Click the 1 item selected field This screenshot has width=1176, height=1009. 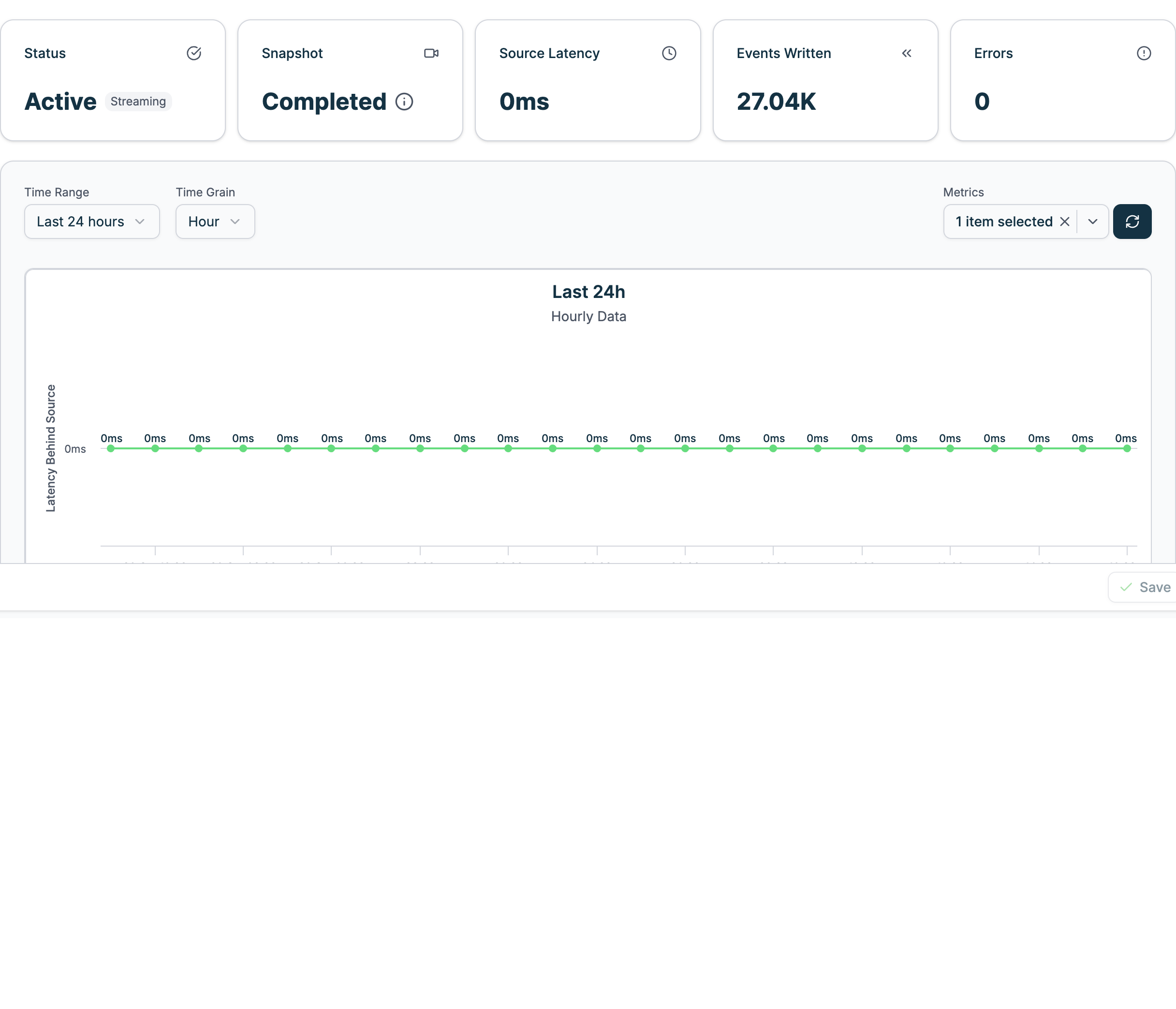1003,222
